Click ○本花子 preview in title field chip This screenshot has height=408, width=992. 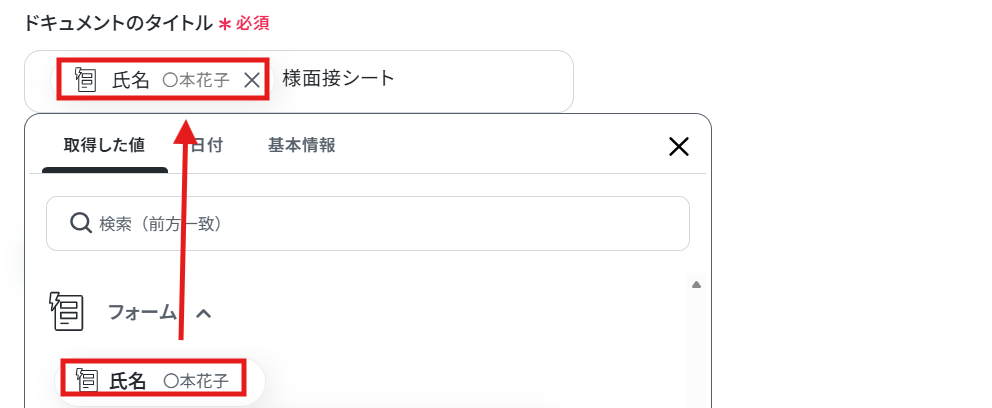pos(196,81)
